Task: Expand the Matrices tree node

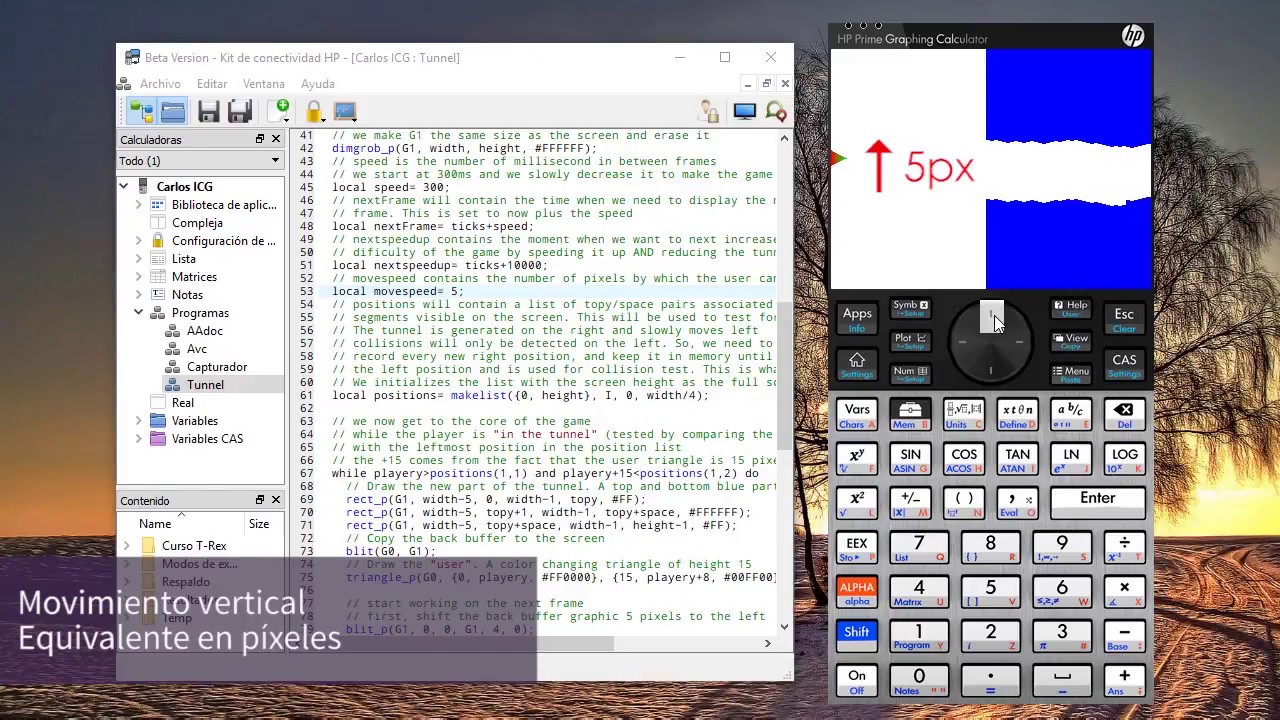Action: pyautogui.click(x=139, y=277)
